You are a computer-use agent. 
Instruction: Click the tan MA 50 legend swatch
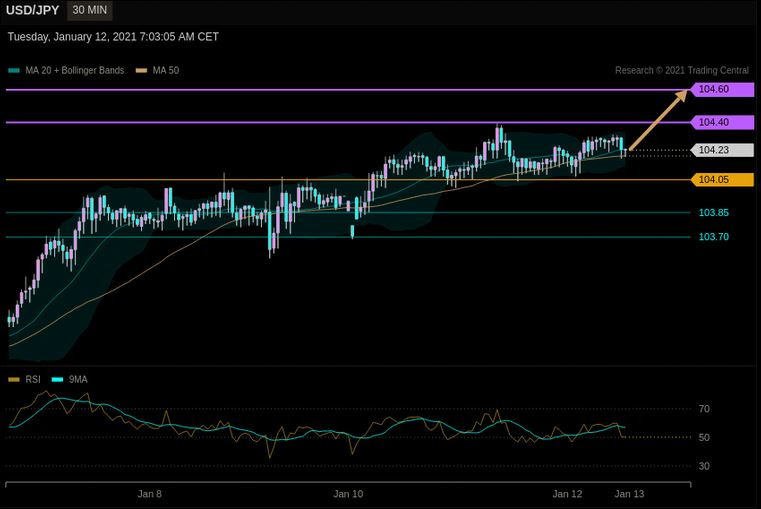click(141, 71)
